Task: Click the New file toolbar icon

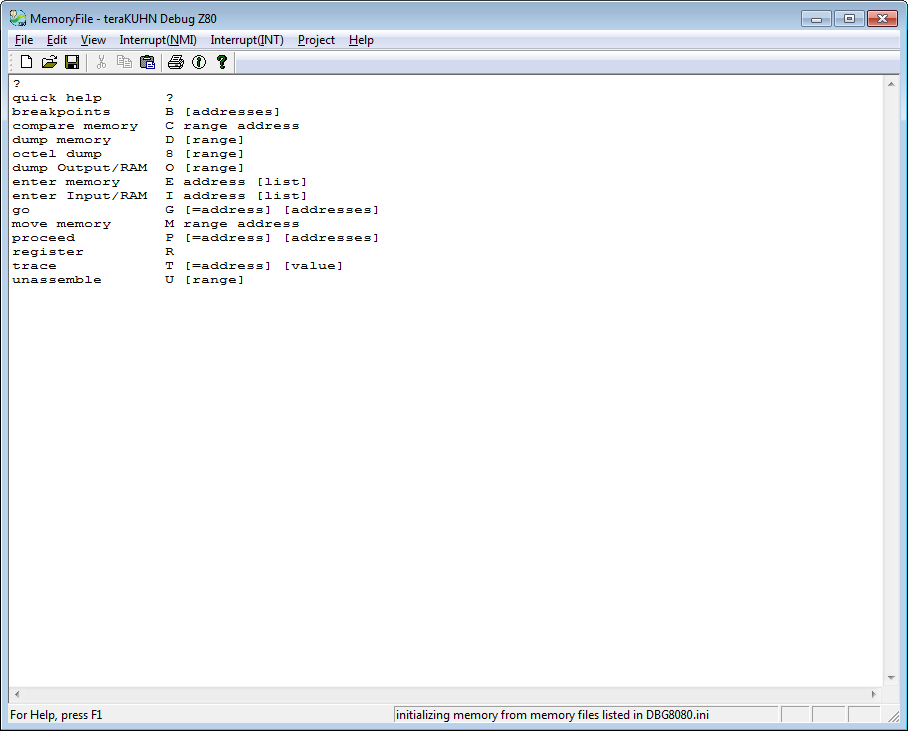Action: coord(27,63)
